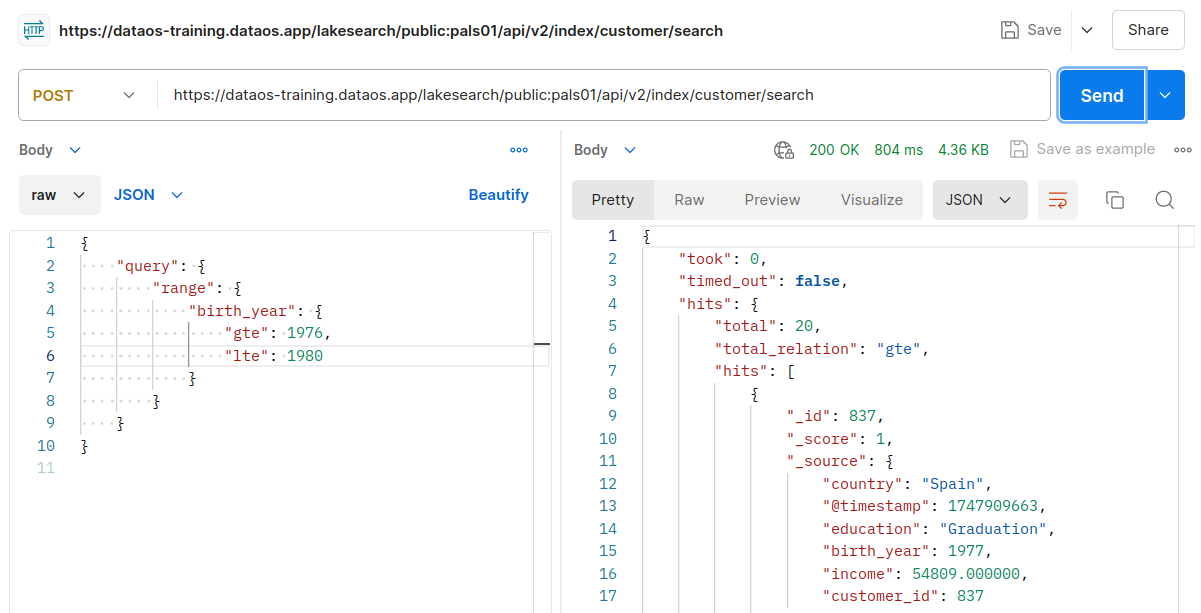
Task: Click the 804 ms response time
Action: click(x=899, y=150)
